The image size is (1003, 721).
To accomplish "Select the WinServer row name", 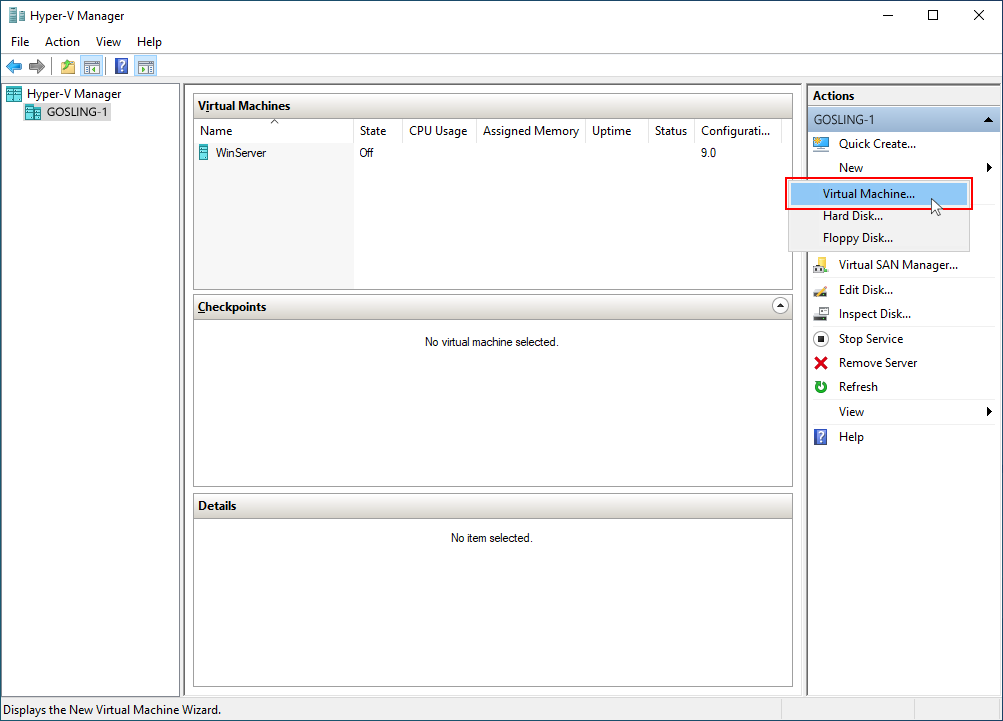I will click(241, 152).
